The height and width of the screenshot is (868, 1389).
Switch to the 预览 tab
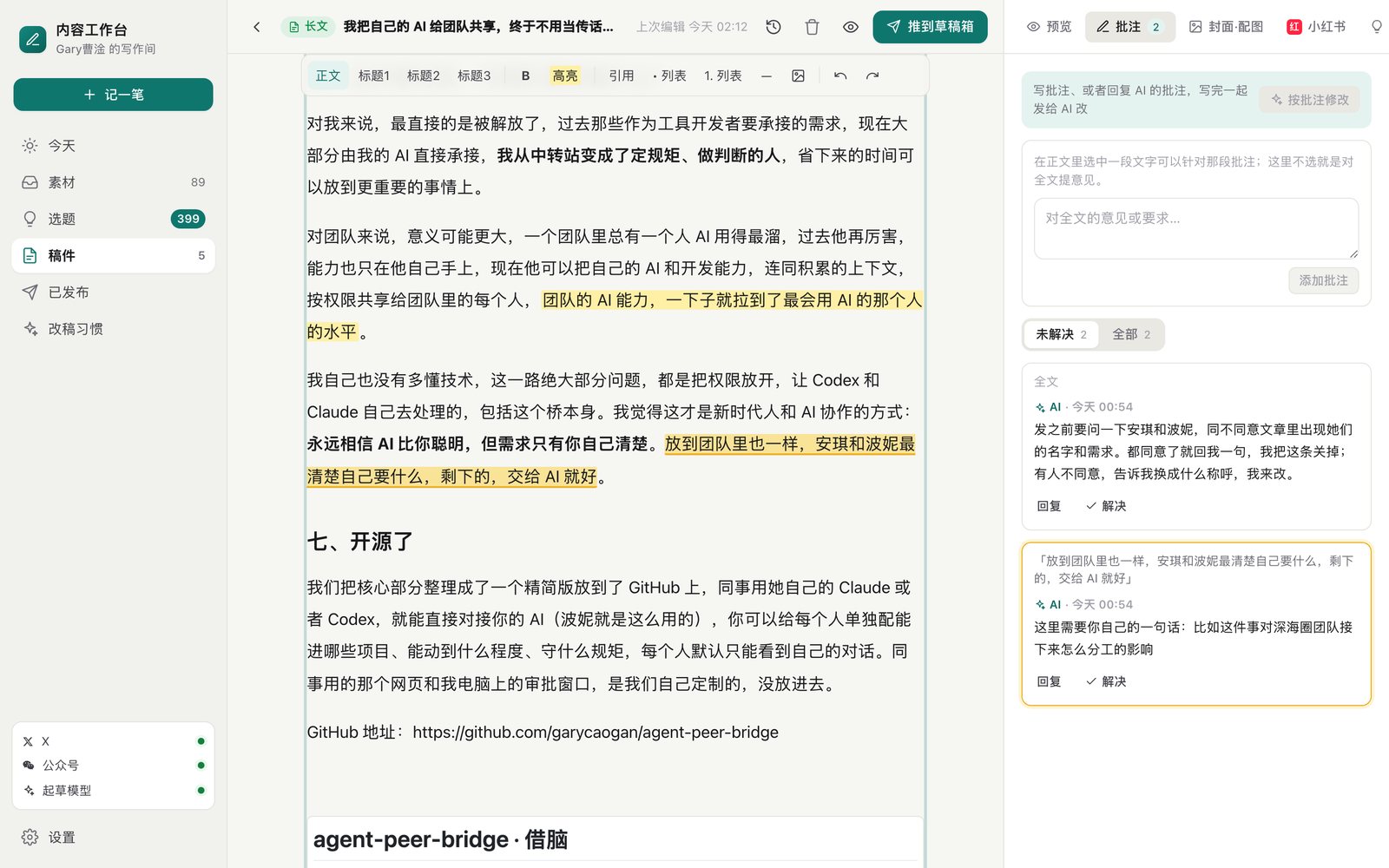click(1049, 27)
